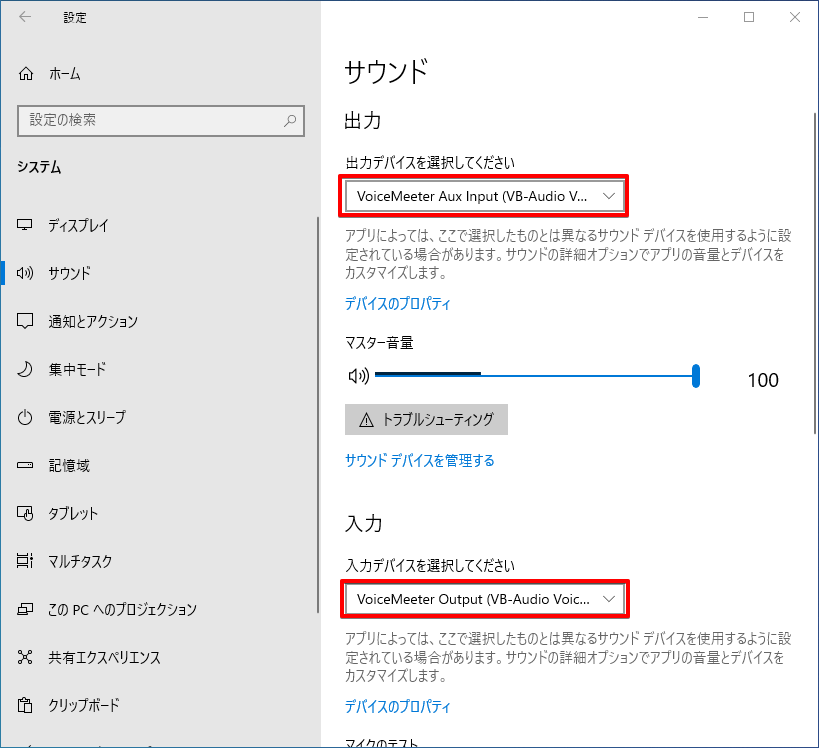Click the 設定の検索 search field
This screenshot has width=819, height=748.
click(x=161, y=120)
